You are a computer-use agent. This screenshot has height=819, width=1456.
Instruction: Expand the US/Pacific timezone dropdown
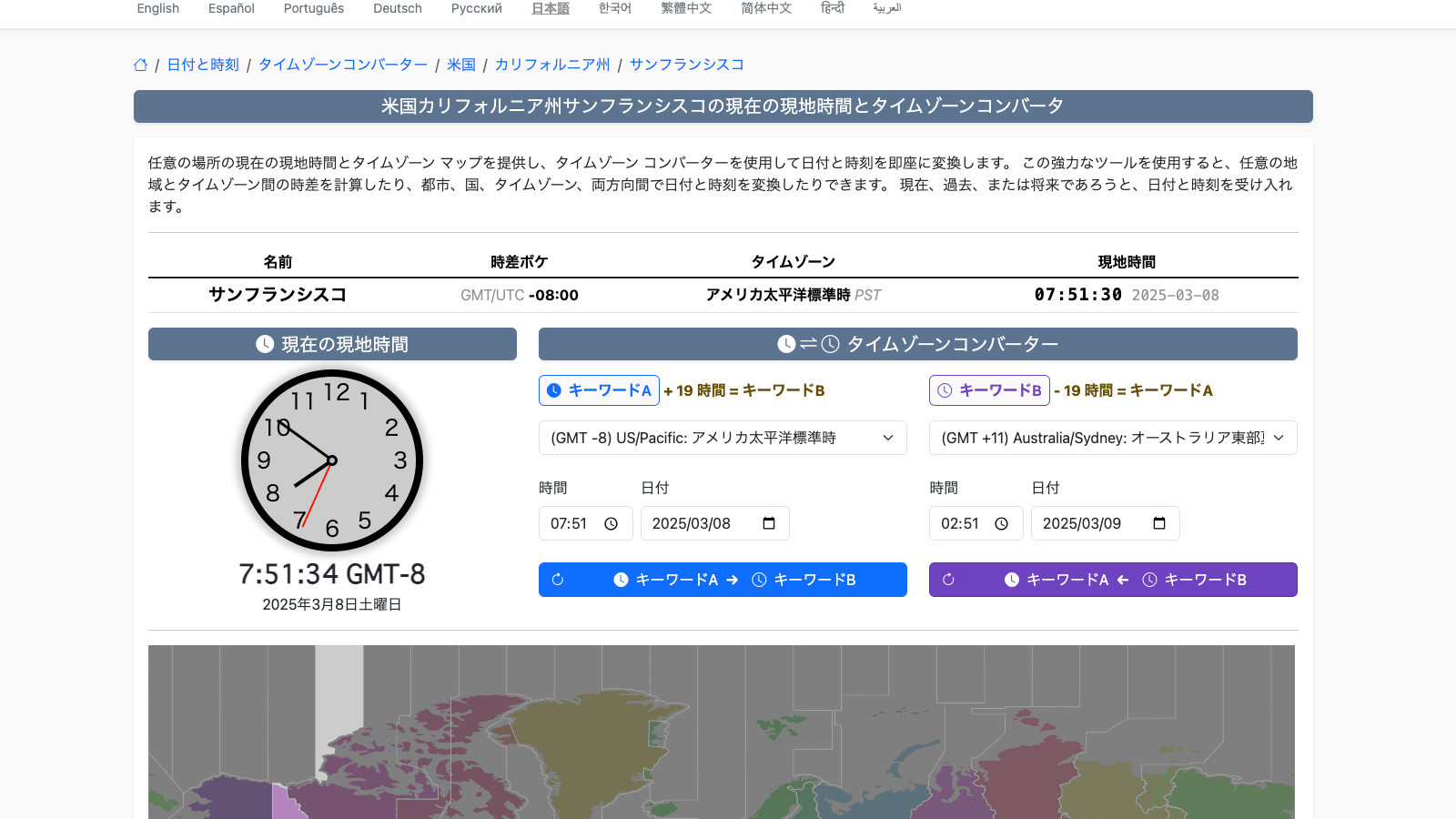(x=723, y=438)
